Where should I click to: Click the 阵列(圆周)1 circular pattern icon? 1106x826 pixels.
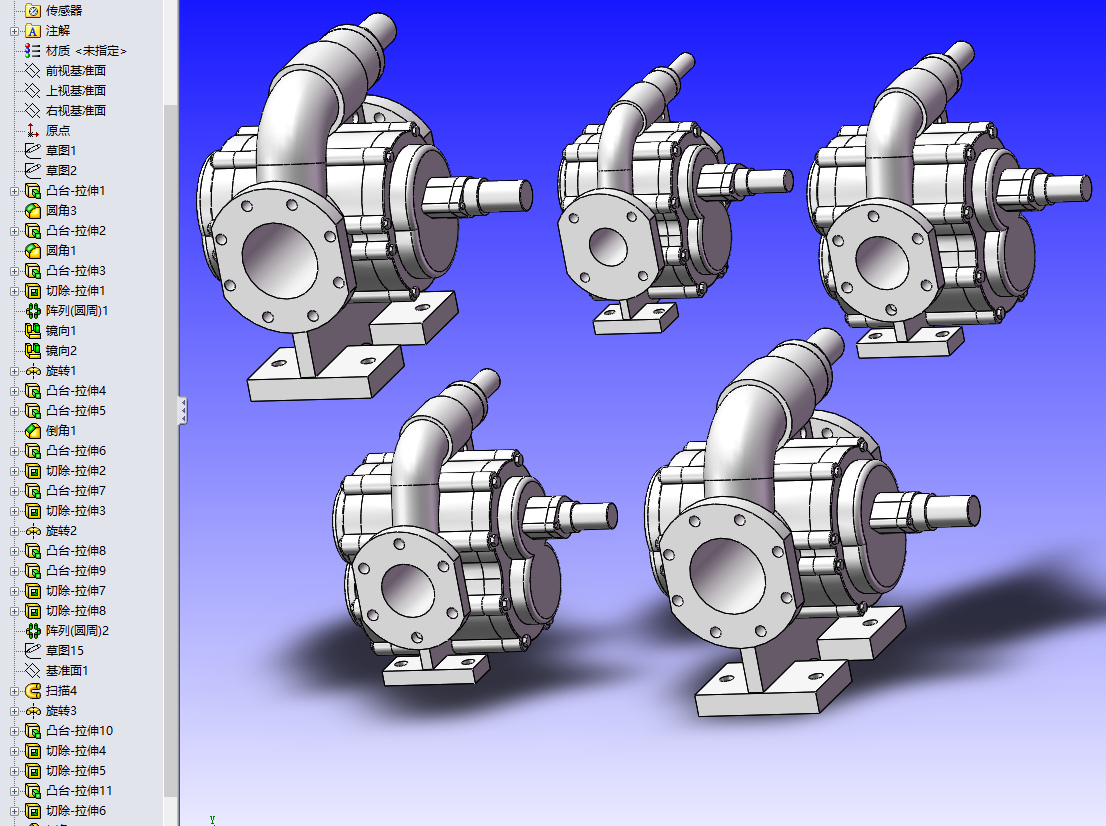[x=32, y=310]
